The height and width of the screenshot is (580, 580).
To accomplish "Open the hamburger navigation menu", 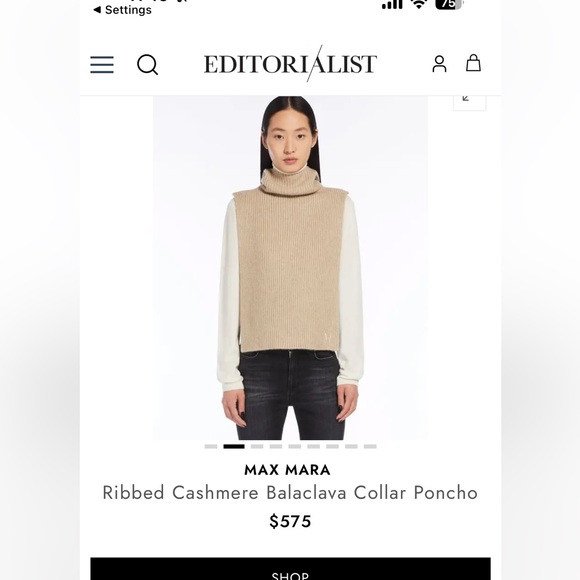I will tap(102, 65).
